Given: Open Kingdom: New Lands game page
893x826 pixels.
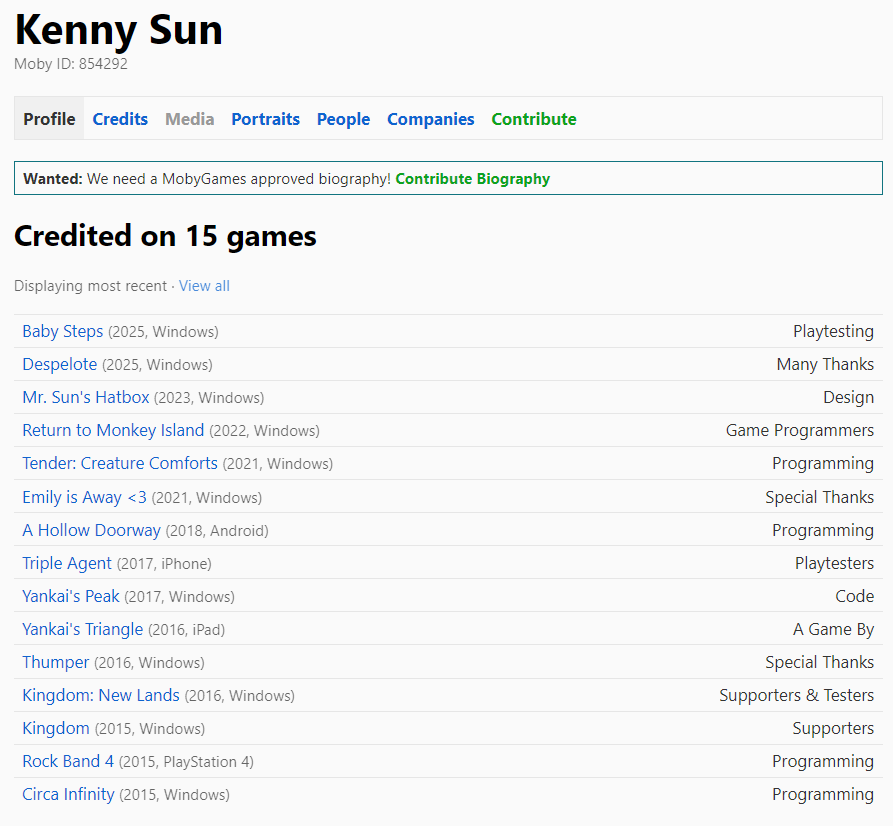Looking at the screenshot, I should pyautogui.click(x=100, y=695).
